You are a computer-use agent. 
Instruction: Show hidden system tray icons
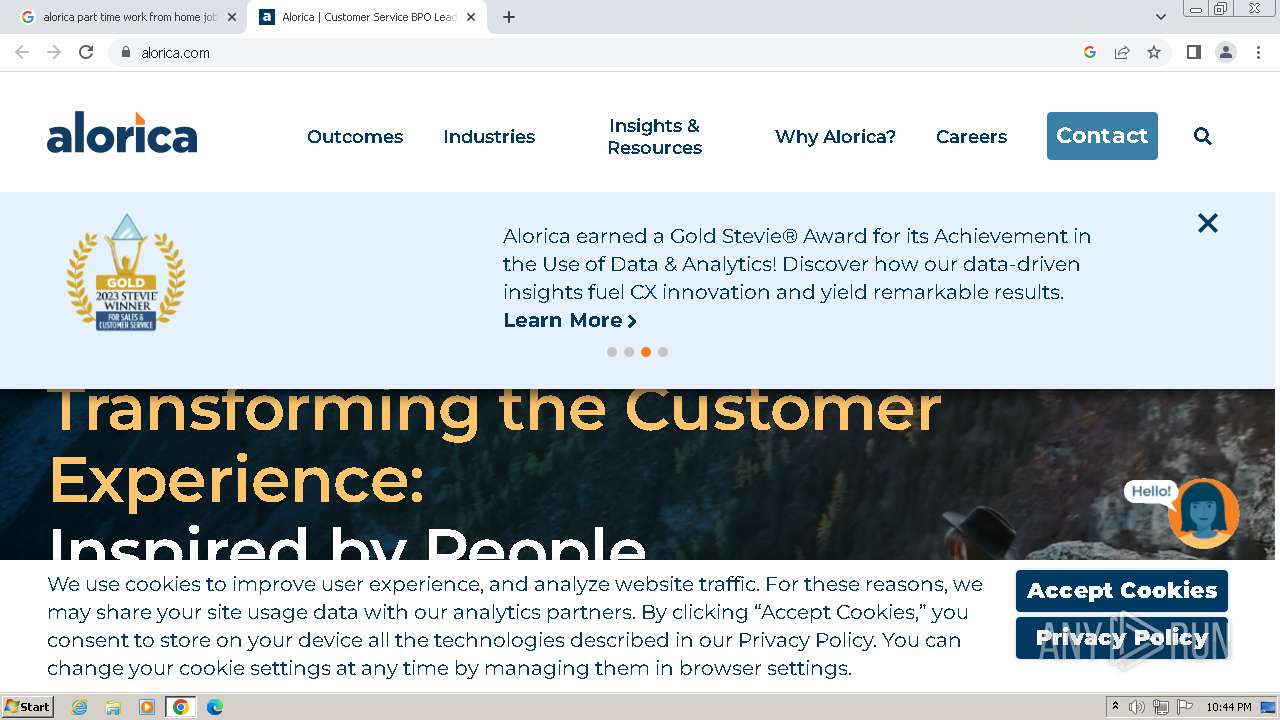(x=1115, y=707)
